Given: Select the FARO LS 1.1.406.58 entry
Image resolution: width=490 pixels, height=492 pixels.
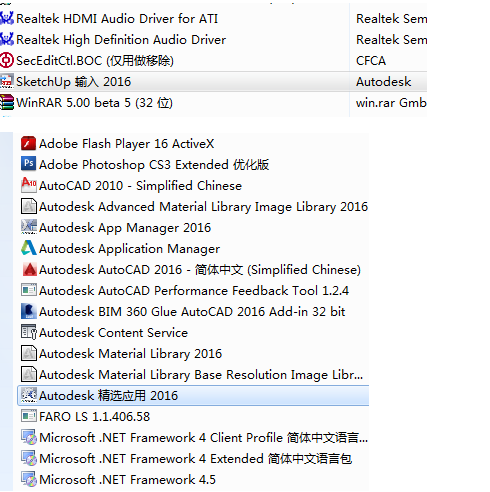Looking at the screenshot, I should [193, 416].
